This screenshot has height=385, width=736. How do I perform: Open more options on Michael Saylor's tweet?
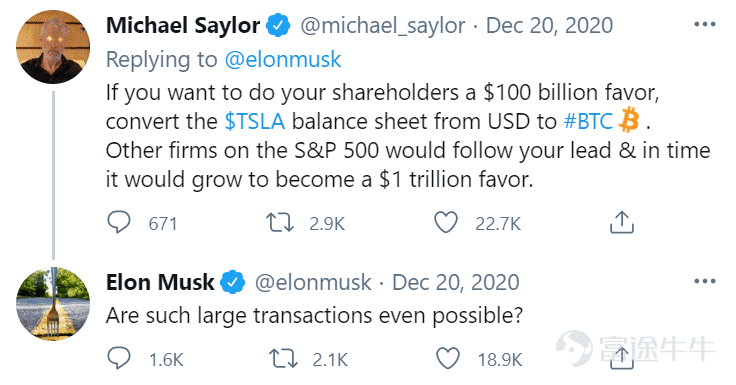coord(705,24)
